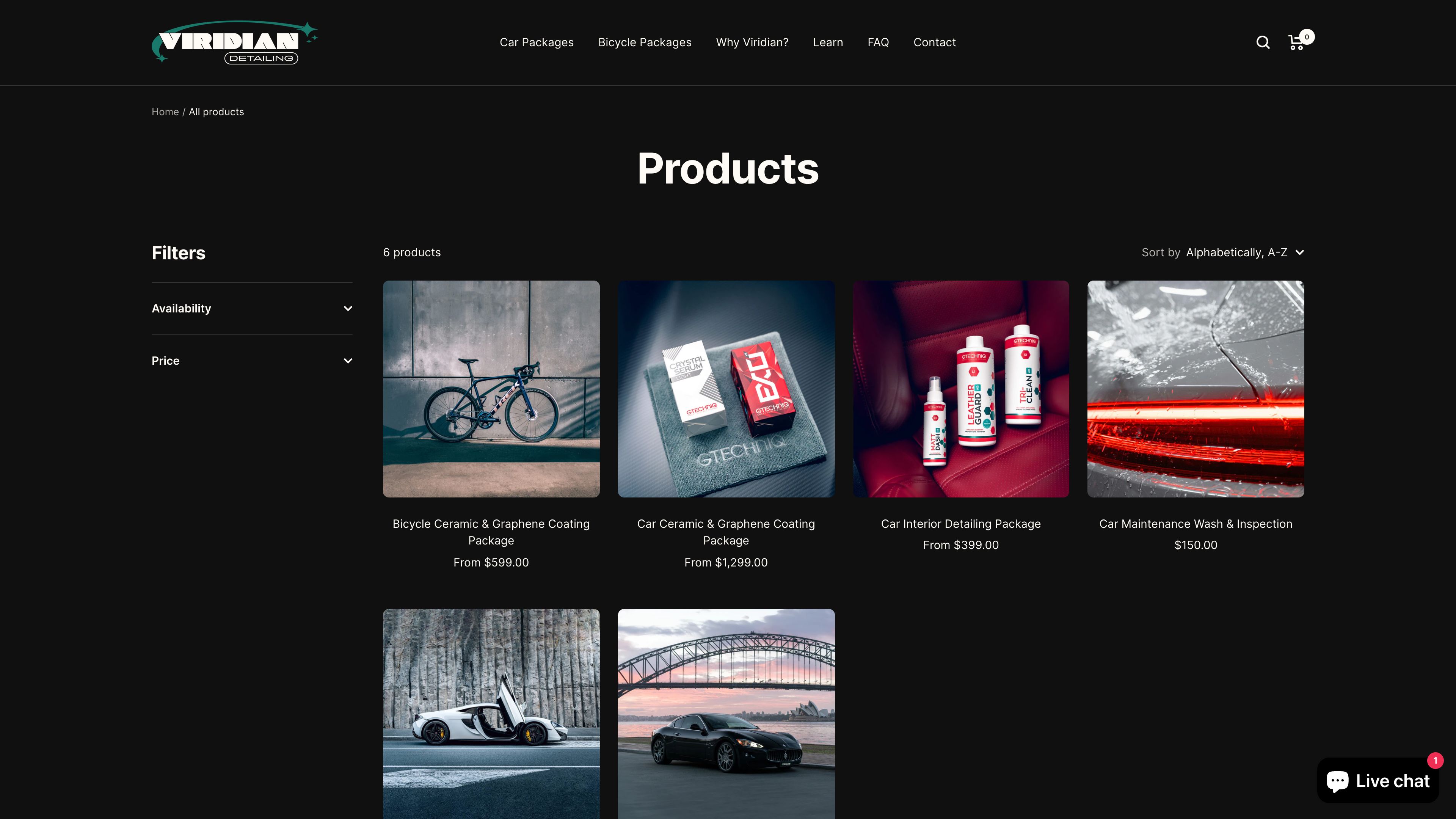Go to Why Viridian? page
The width and height of the screenshot is (1456, 819).
click(752, 42)
